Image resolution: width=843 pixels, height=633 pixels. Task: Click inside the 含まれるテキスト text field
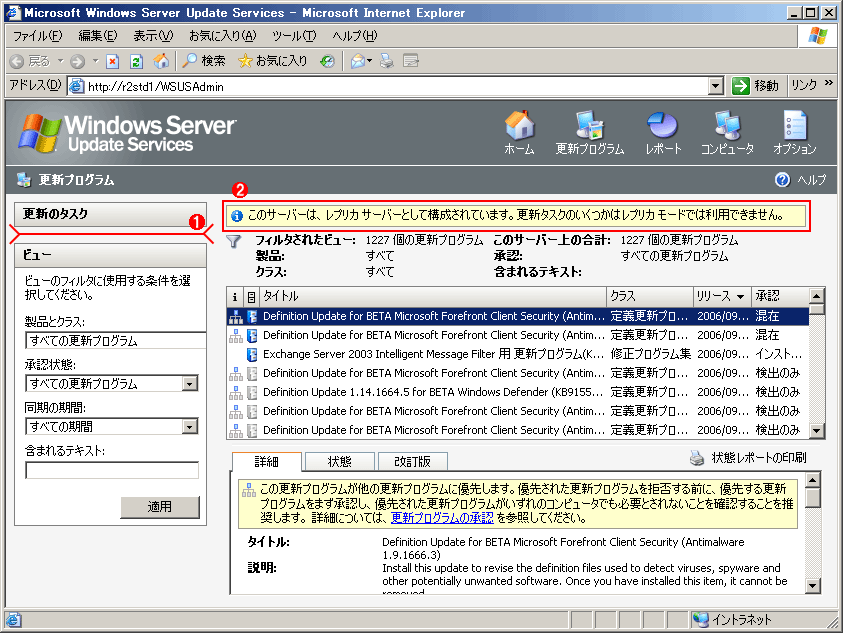click(x=112, y=470)
